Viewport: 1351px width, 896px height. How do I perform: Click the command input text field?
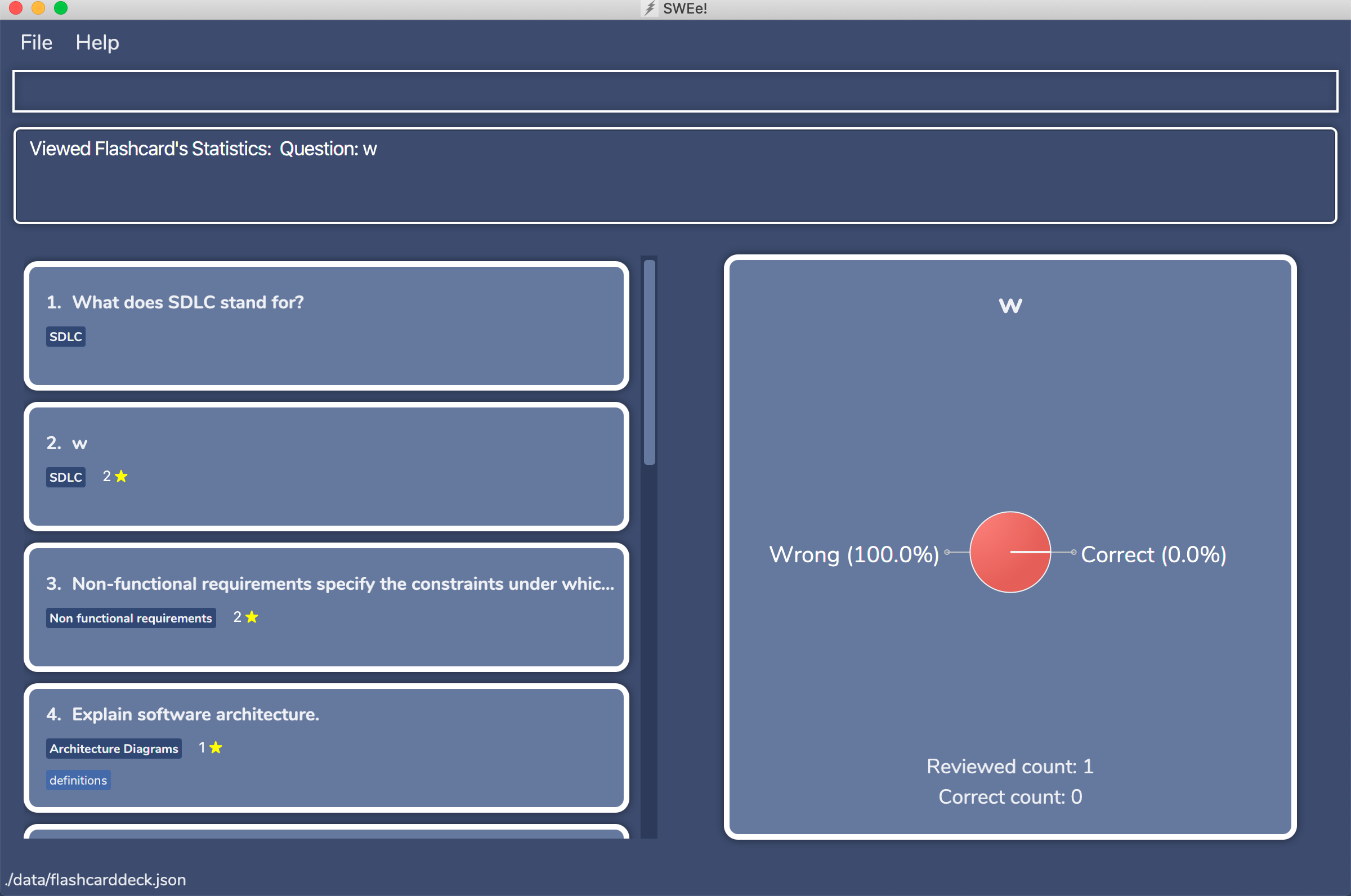point(674,91)
